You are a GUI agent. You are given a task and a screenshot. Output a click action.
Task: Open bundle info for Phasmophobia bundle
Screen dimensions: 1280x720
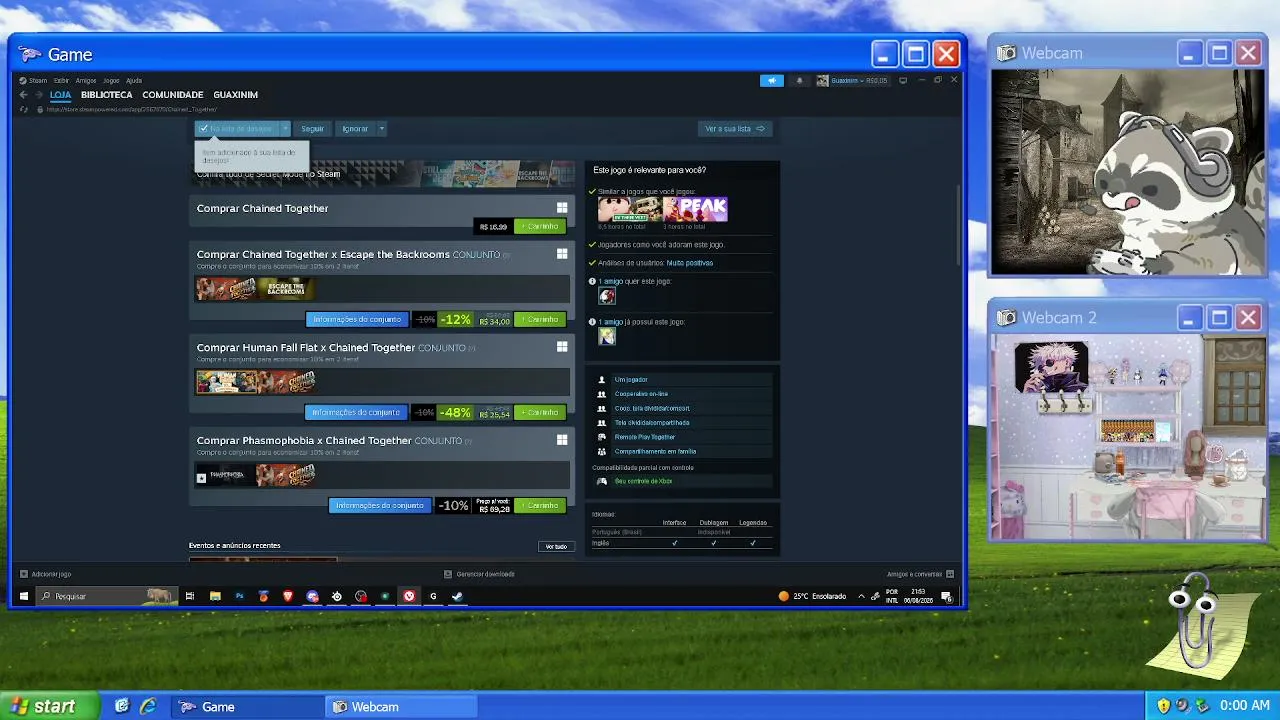380,505
